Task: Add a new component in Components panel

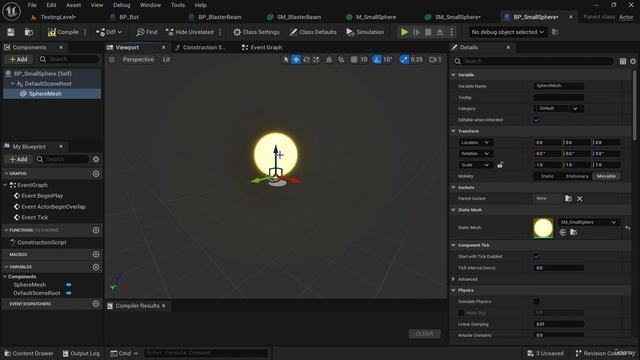Action: coord(18,59)
